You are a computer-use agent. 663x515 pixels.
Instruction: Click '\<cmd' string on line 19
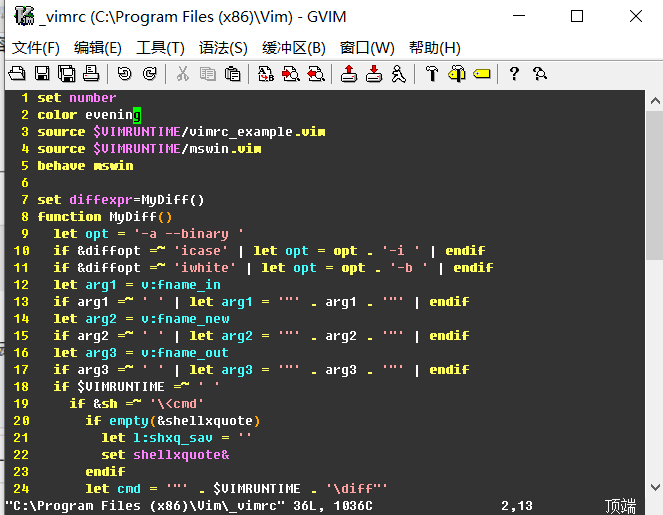(x=177, y=403)
